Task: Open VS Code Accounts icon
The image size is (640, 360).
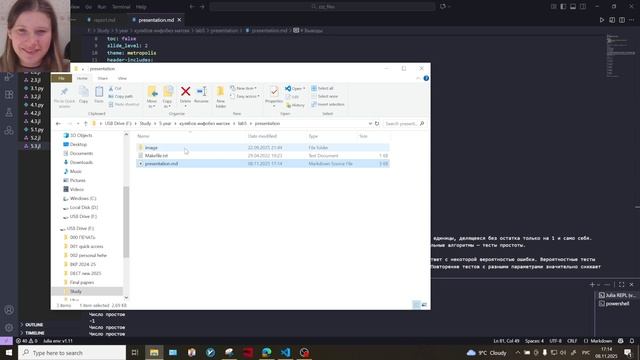Action: tap(9, 310)
